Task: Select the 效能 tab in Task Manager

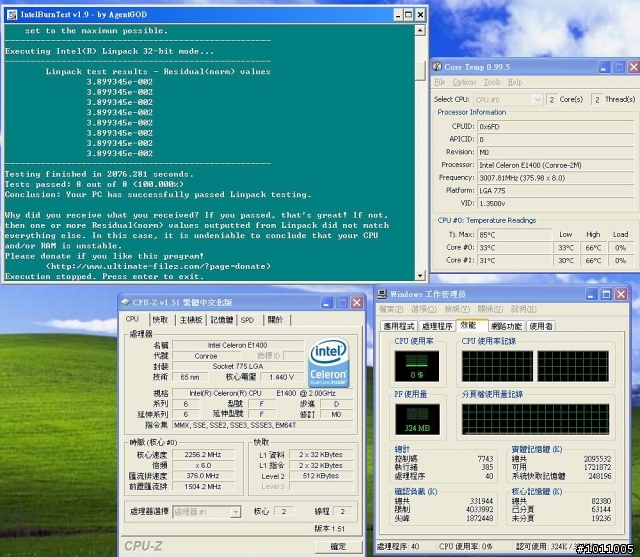Action: (471, 325)
